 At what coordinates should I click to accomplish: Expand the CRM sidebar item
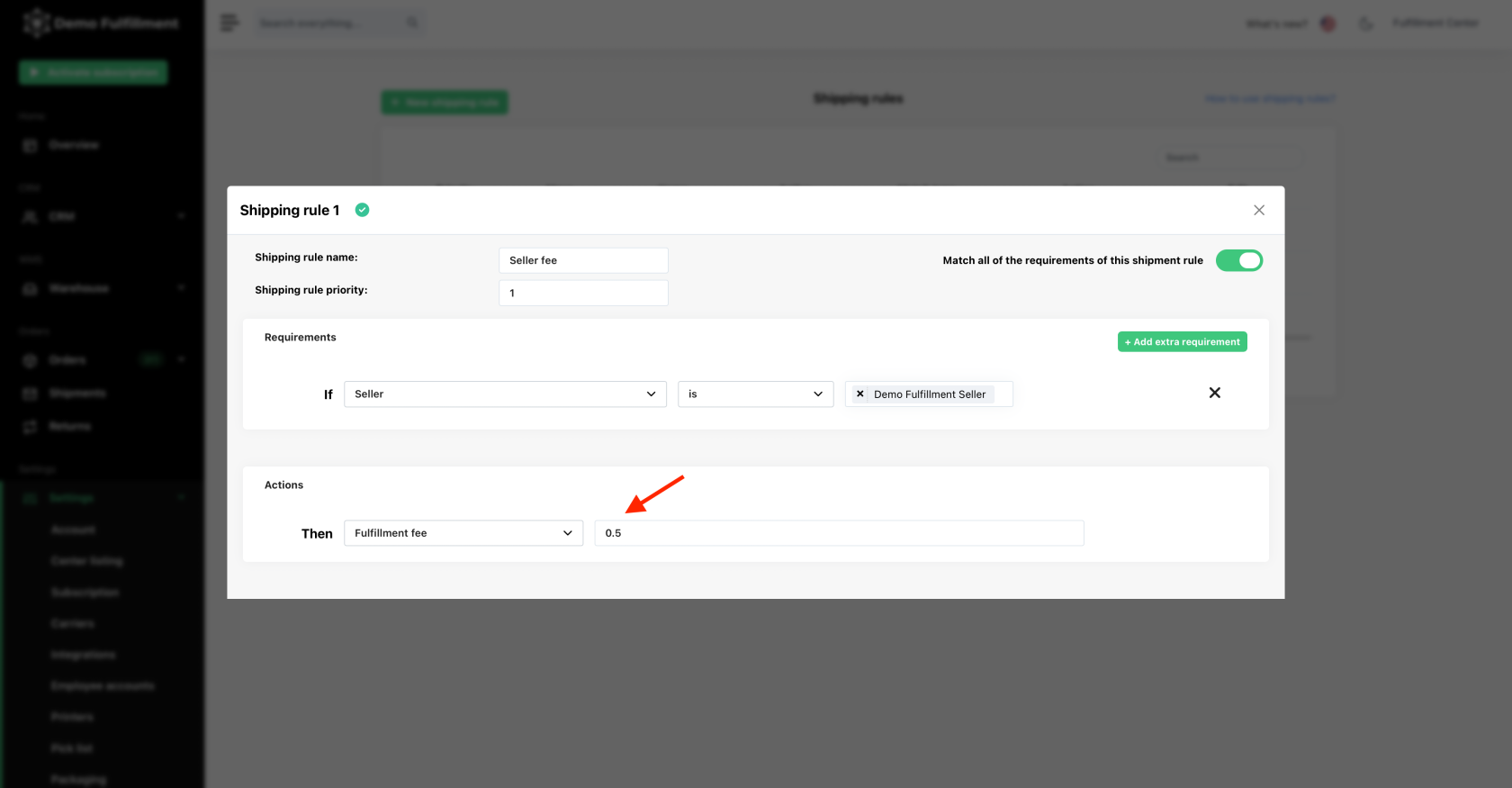103,216
